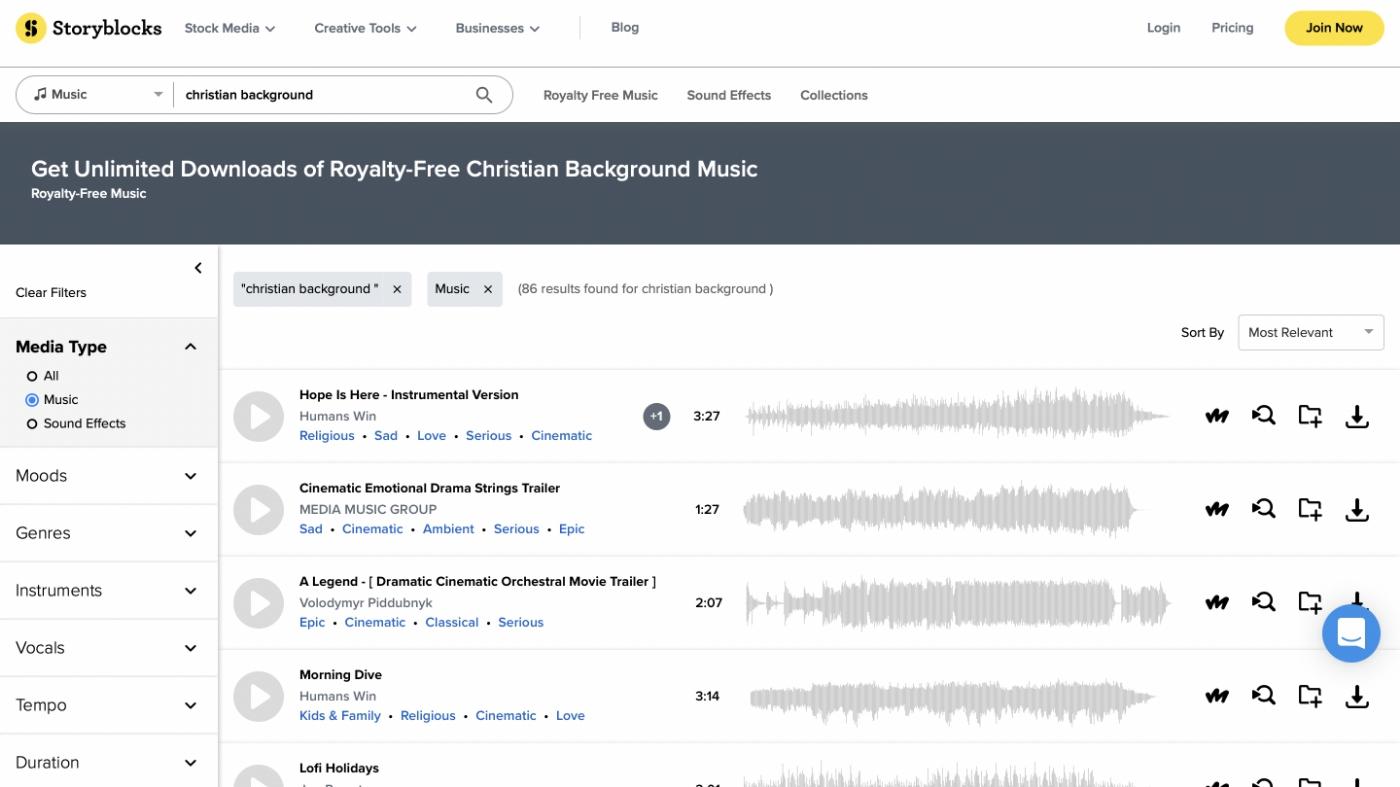Screen dimensions: 1400x787
Task: Find similar to Cinematic Emotional Drama Strings
Action: coord(1264,509)
